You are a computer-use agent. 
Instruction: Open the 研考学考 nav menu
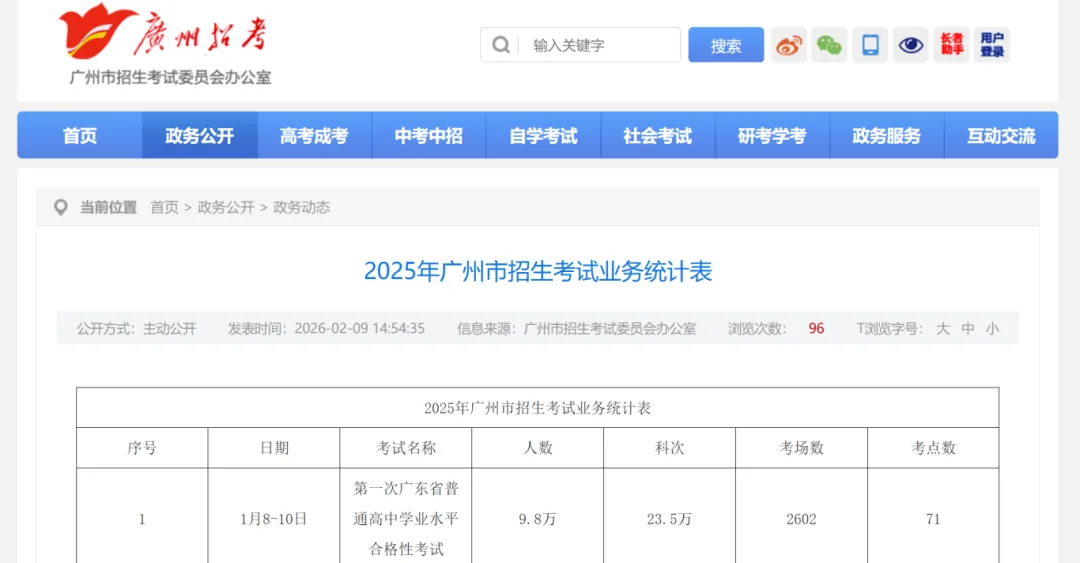[772, 136]
